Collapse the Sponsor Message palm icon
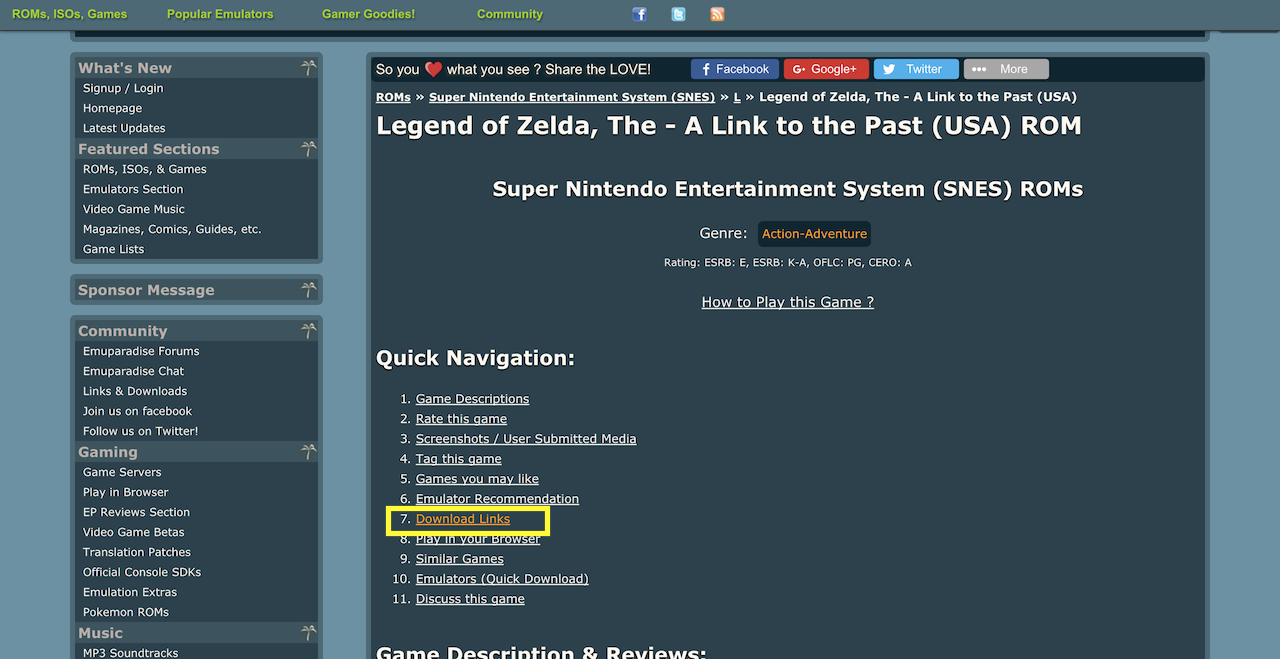Screen dimensions: 1280x659 pos(309,290)
